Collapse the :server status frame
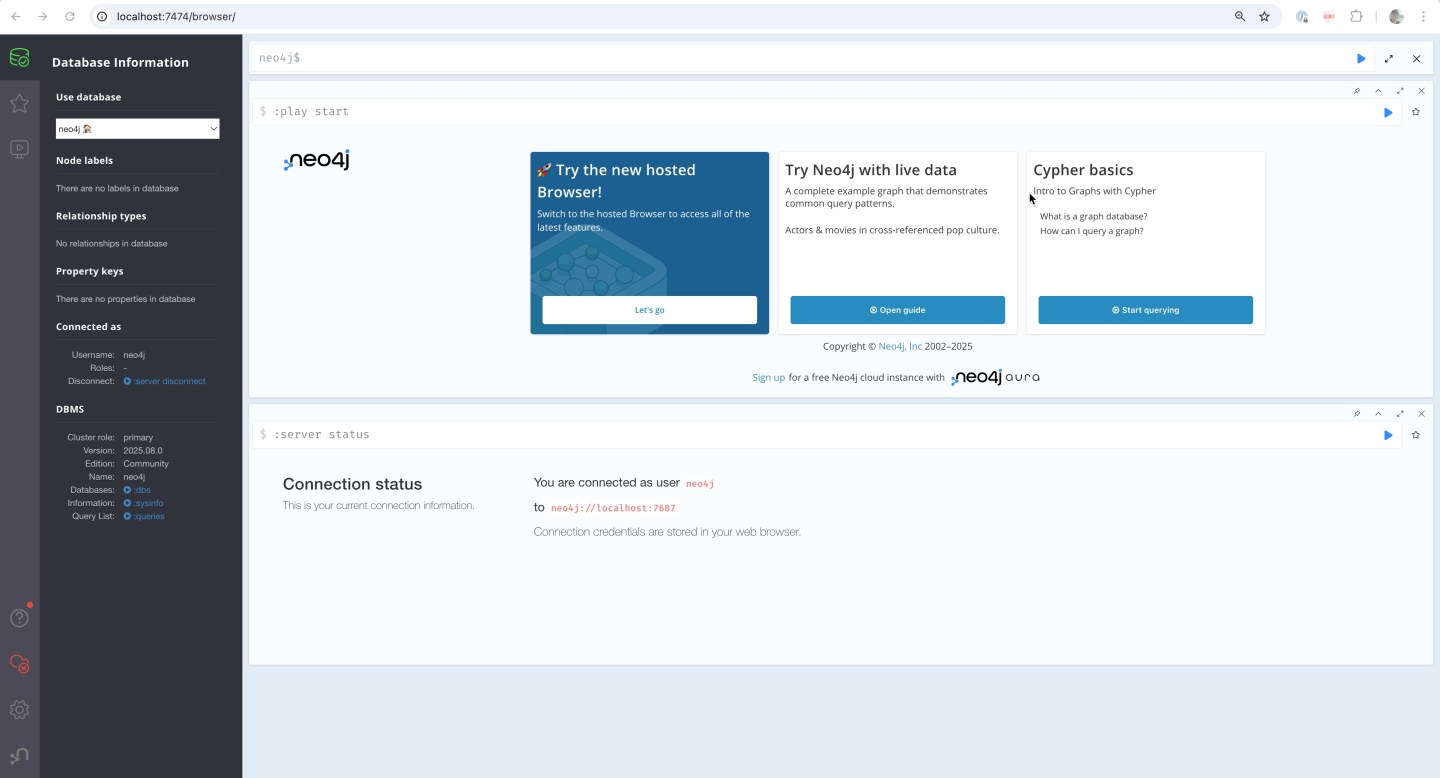The image size is (1440, 778). click(x=1378, y=413)
